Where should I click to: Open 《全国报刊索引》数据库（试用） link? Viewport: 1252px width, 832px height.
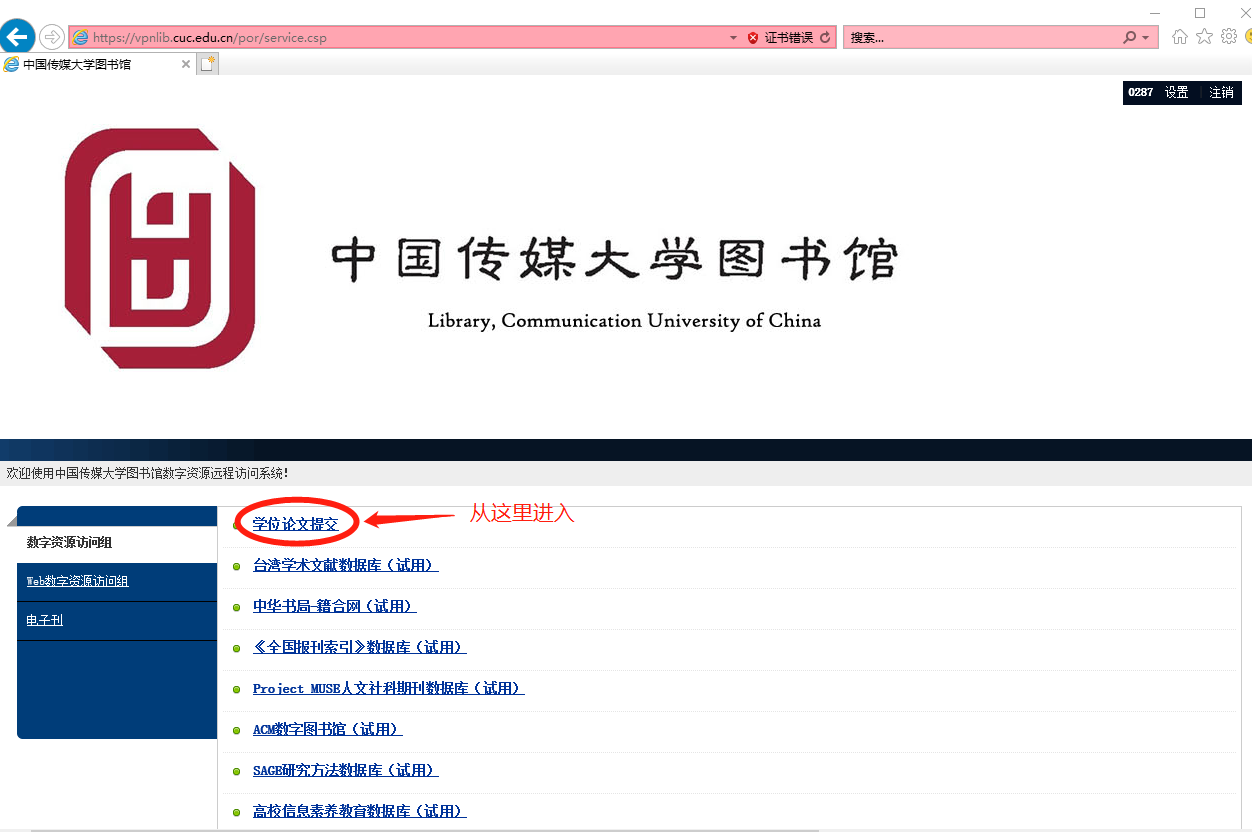(359, 647)
